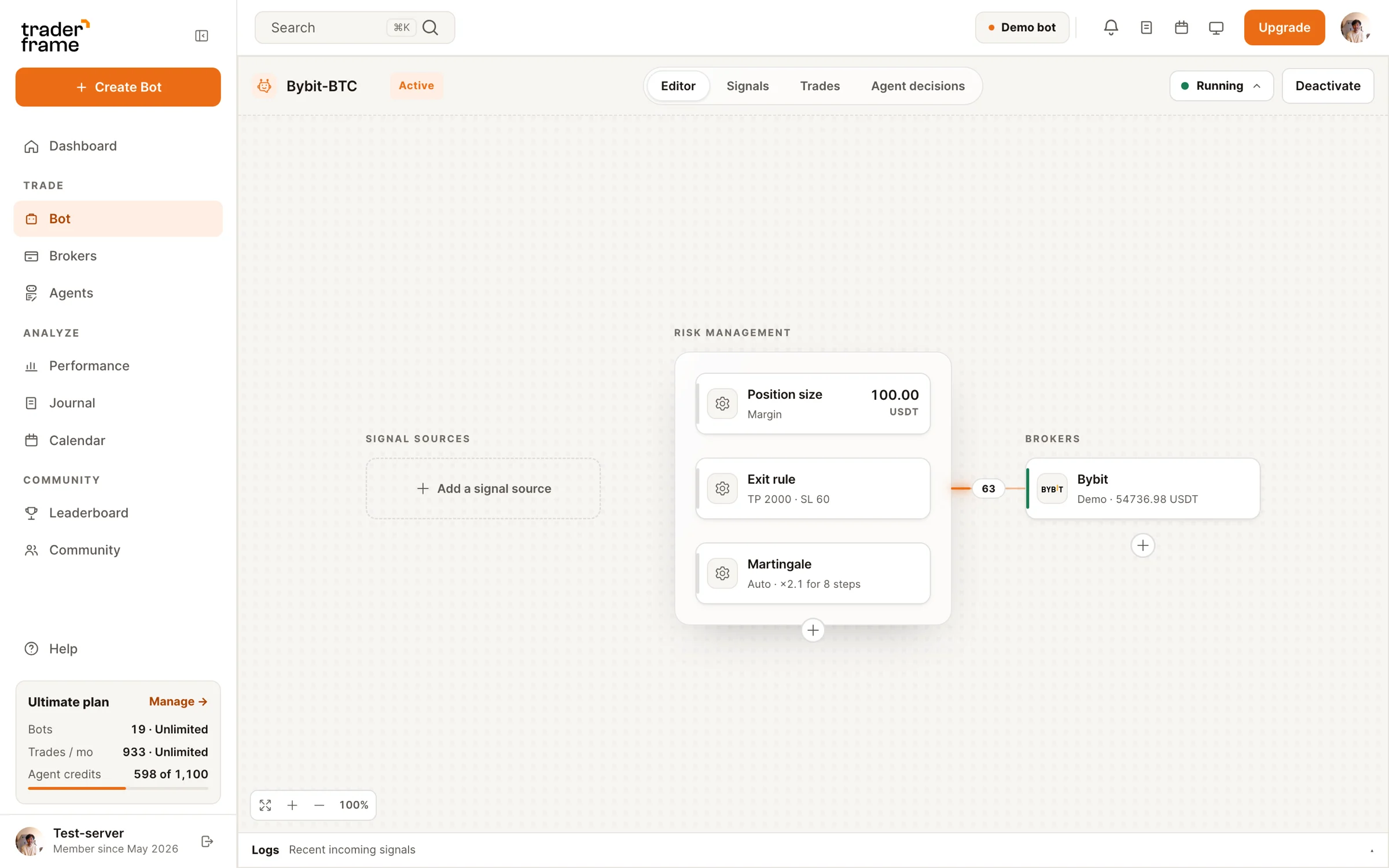Image resolution: width=1389 pixels, height=868 pixels.
Task: Open Dashboard in sidebar
Action: (118, 146)
